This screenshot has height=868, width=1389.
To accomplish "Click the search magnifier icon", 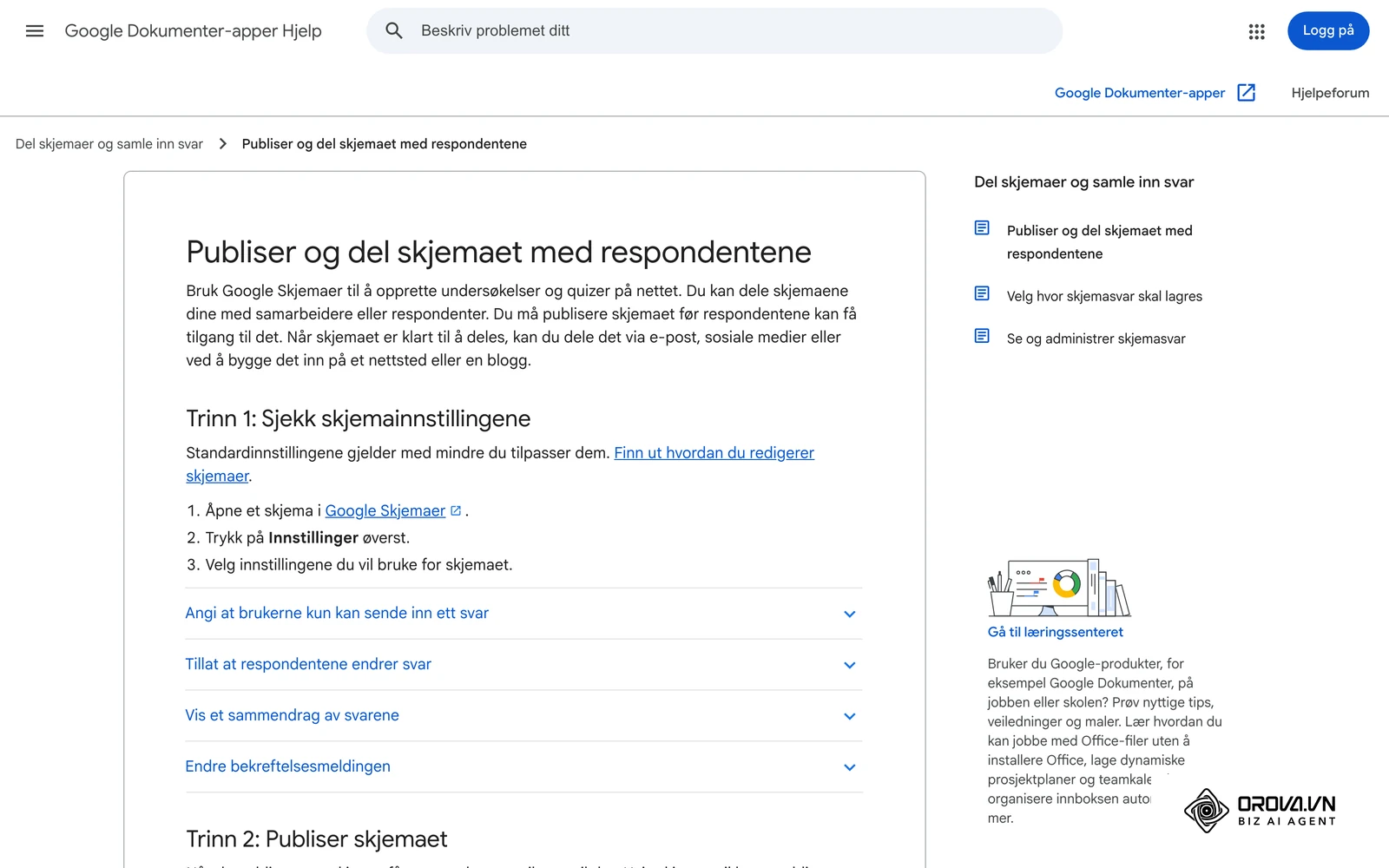I will tap(394, 31).
